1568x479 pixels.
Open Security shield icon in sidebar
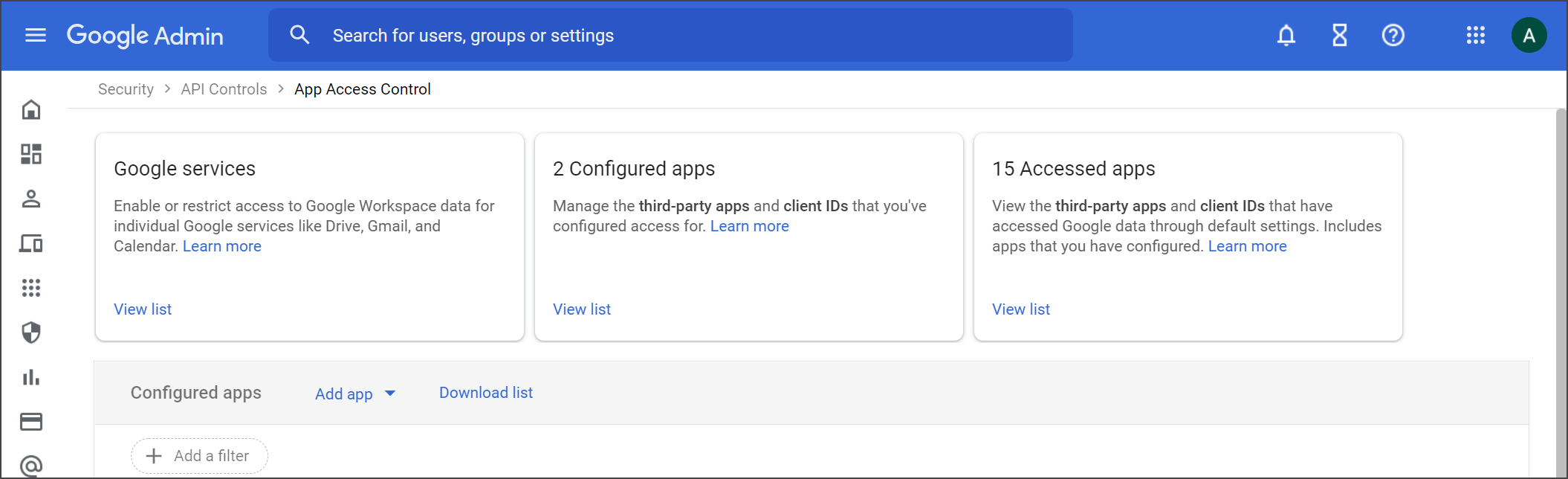pyautogui.click(x=31, y=332)
